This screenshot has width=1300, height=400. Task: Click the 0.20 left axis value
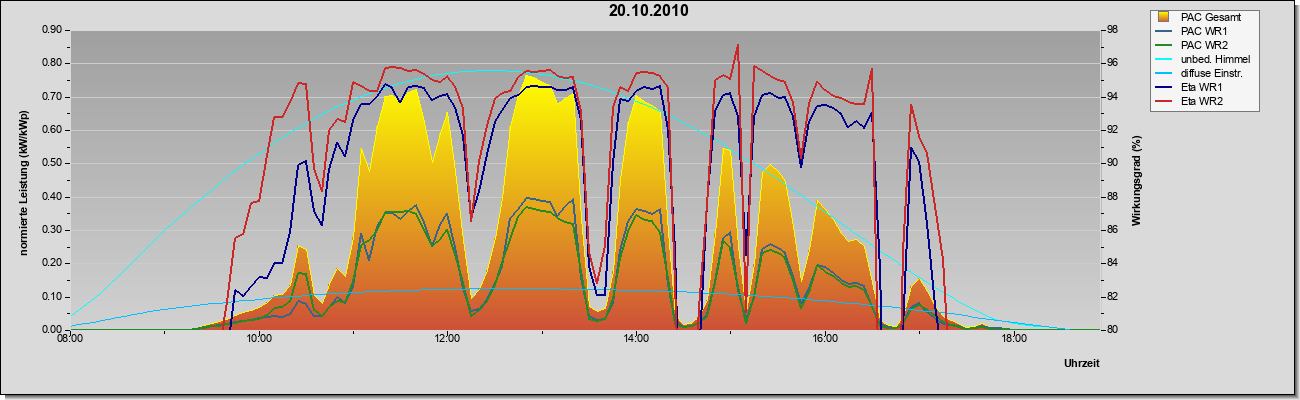coord(53,263)
